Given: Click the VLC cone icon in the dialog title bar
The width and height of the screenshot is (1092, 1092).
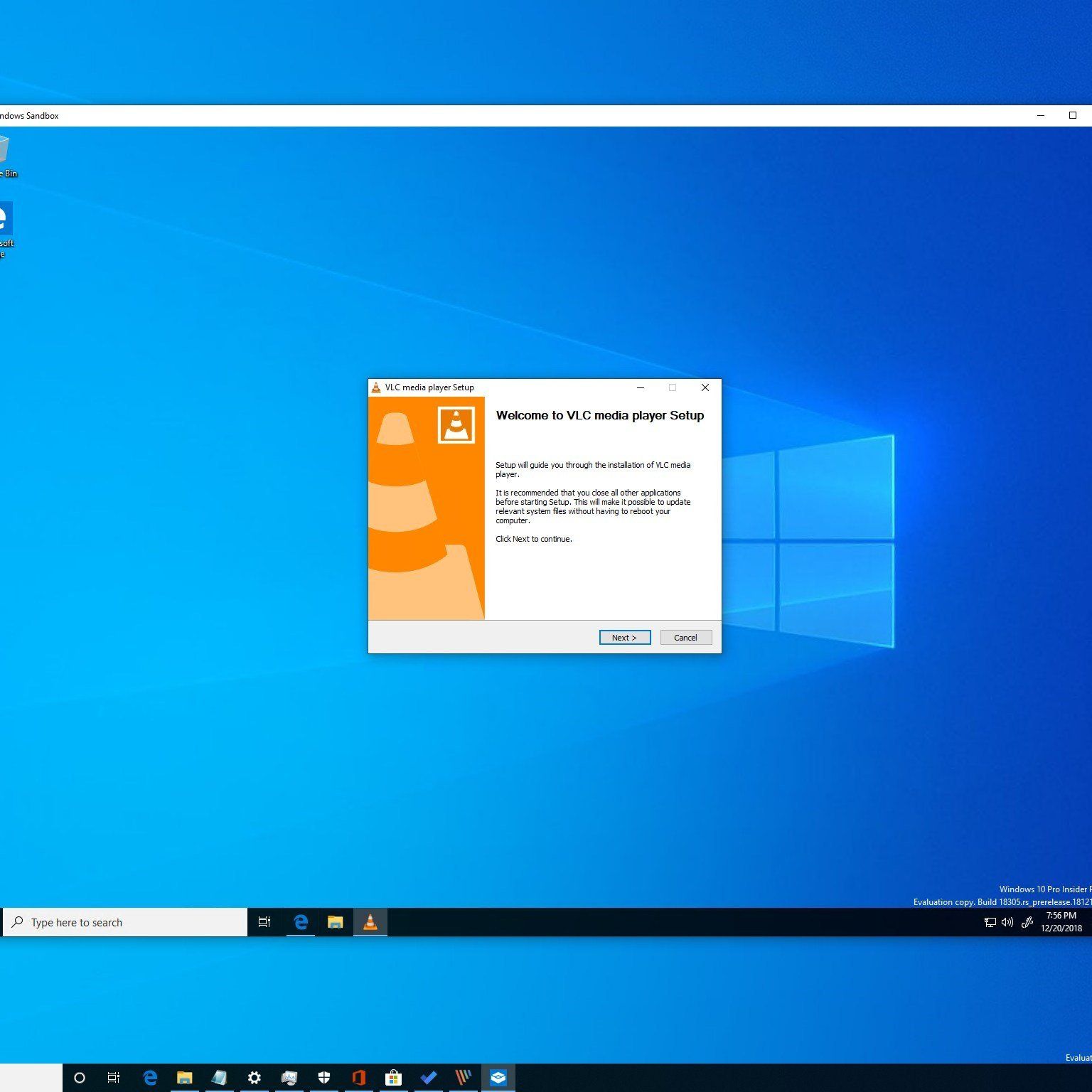Looking at the screenshot, I should click(x=376, y=387).
